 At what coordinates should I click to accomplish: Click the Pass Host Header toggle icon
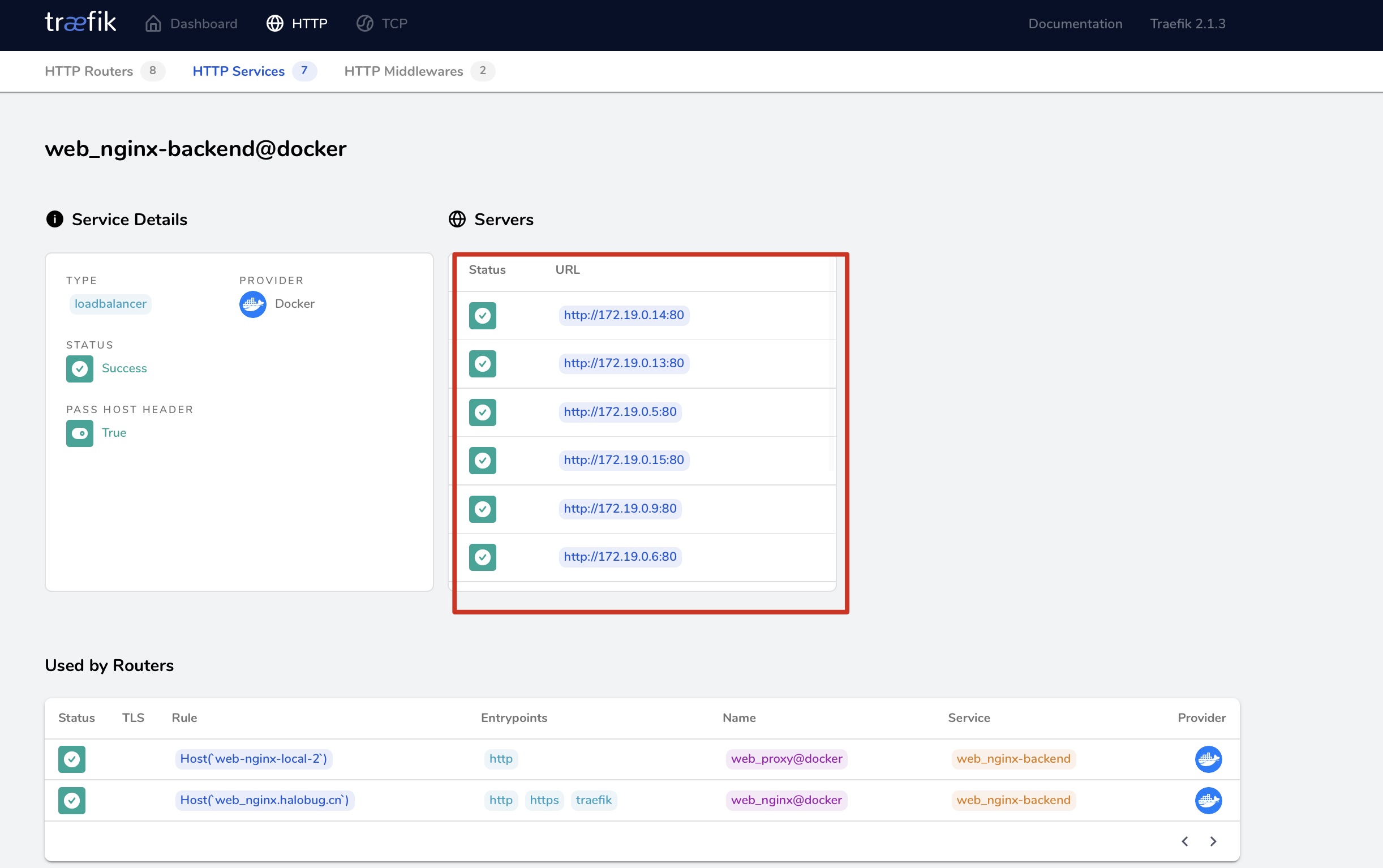pyautogui.click(x=80, y=433)
